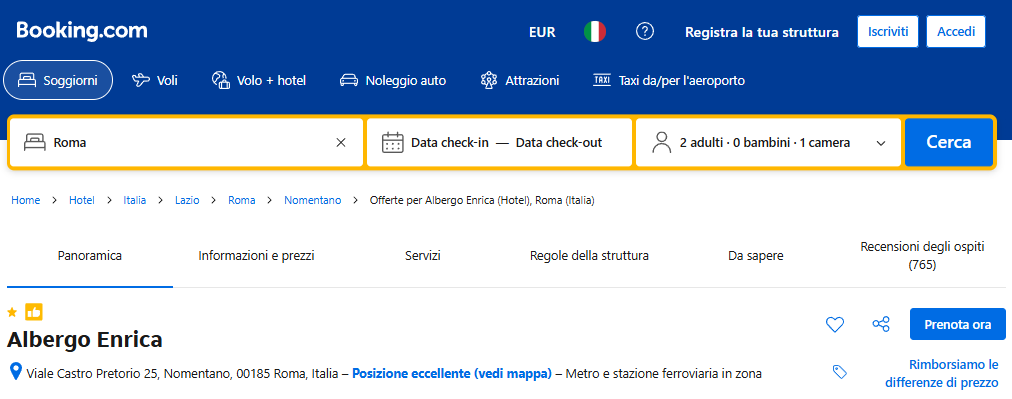1012x399 pixels.
Task: Click the yellow thumbs-up preferred badge
Action: [34, 312]
